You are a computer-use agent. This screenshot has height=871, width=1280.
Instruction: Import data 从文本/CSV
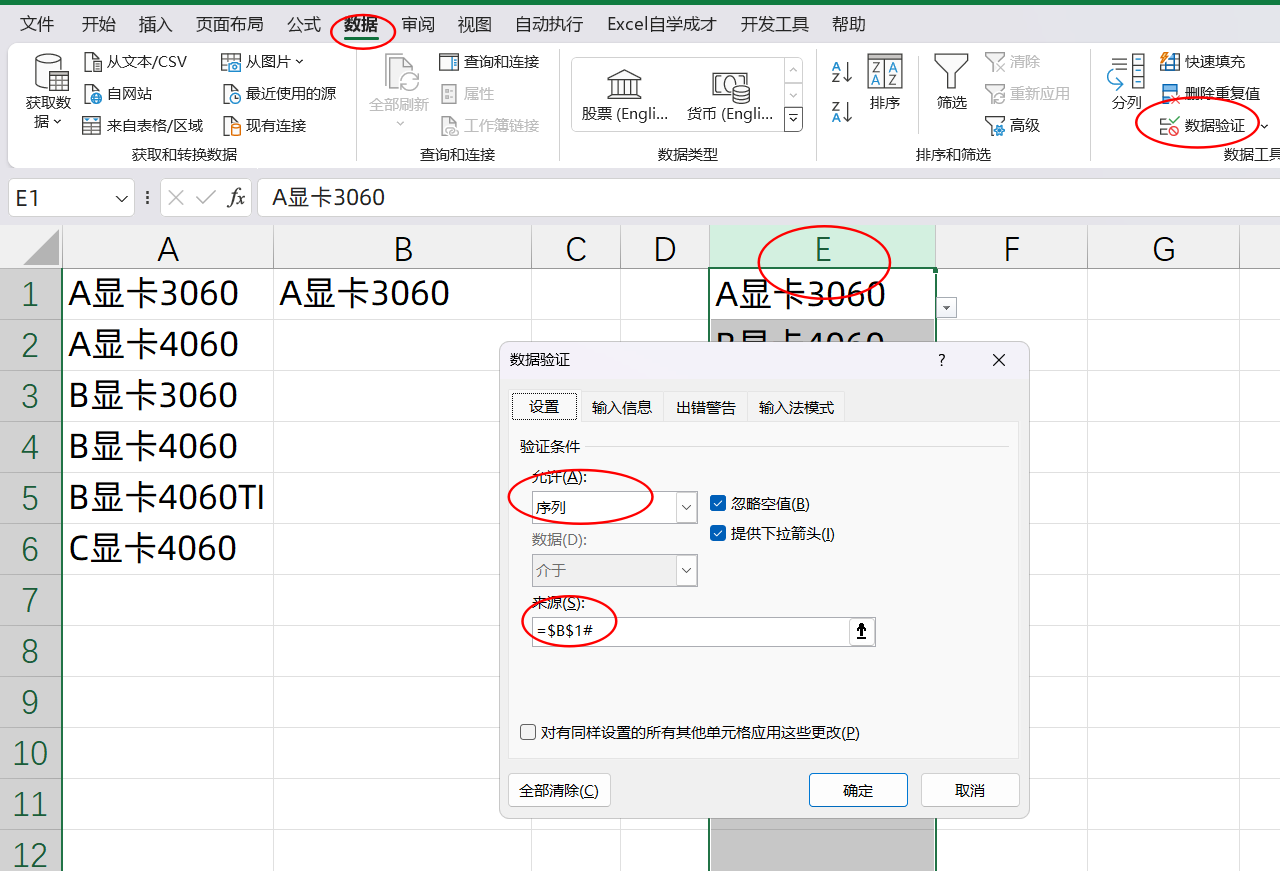tap(135, 62)
